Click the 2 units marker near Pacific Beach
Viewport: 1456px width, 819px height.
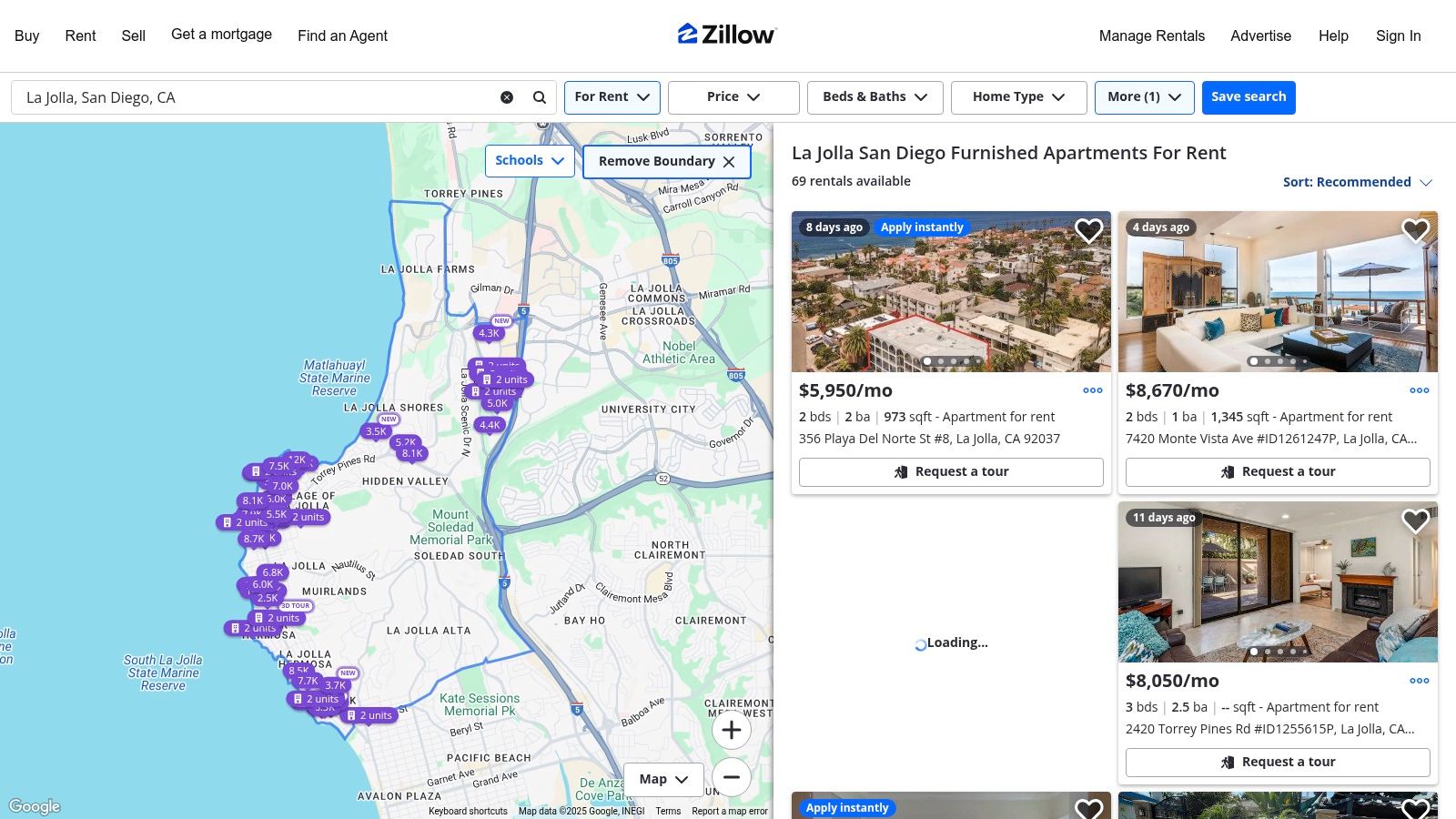click(369, 715)
